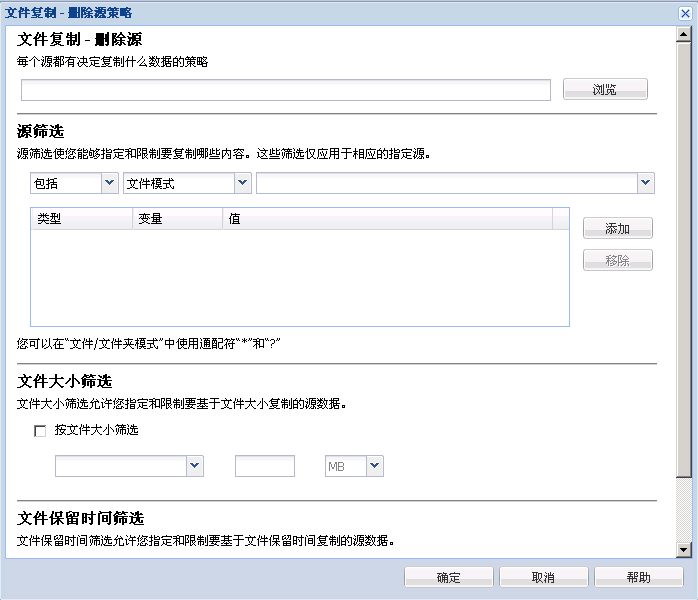Confirm with the 确定 button

pyautogui.click(x=449, y=577)
